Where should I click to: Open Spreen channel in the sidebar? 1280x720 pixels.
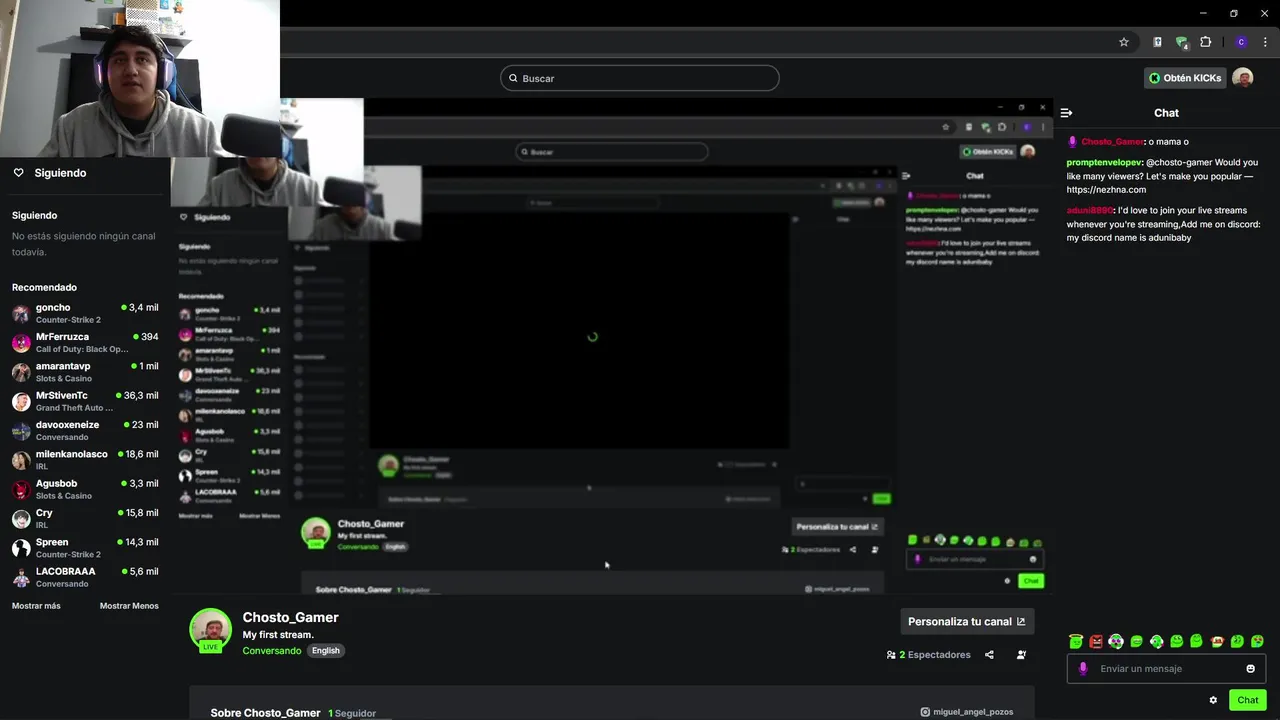85,548
